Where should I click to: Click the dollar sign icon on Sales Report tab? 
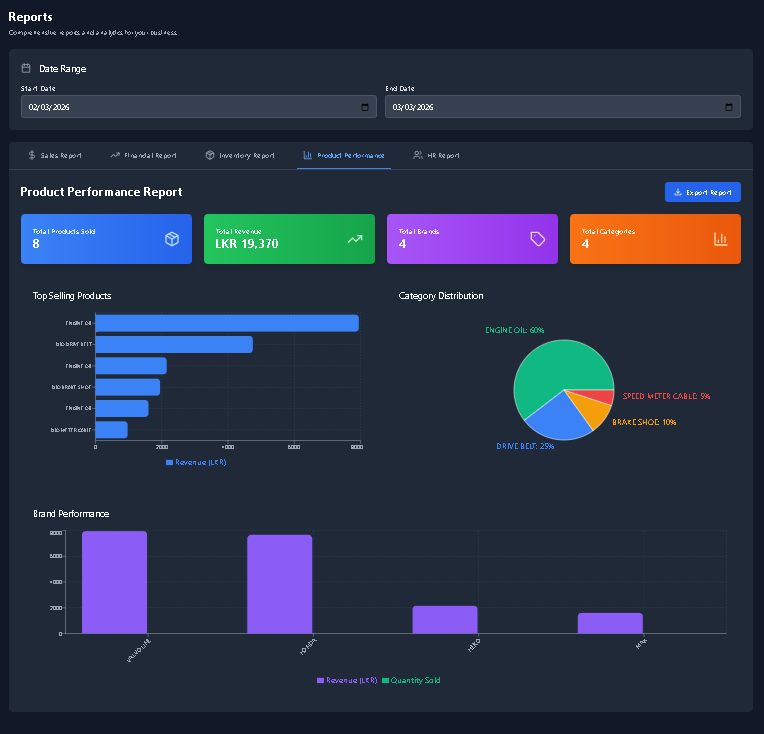32,155
